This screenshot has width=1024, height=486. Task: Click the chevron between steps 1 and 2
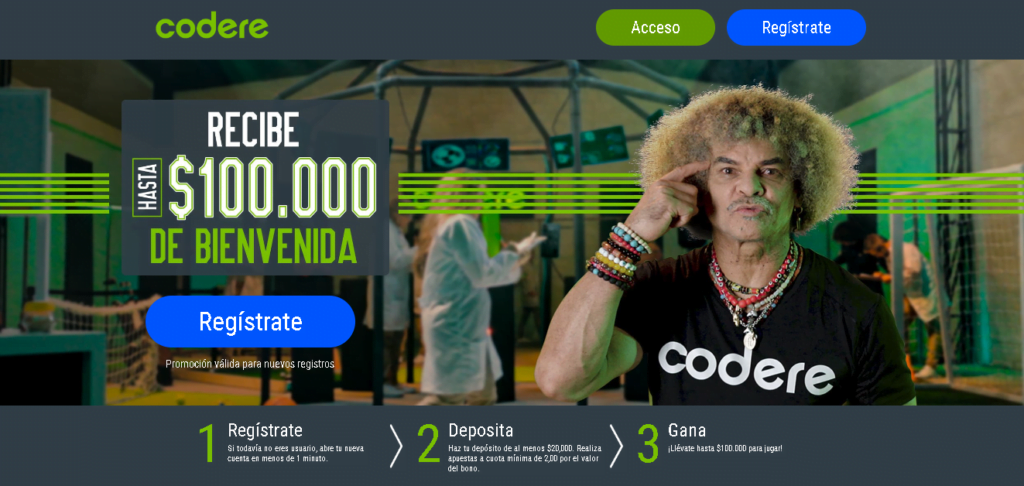tap(396, 446)
